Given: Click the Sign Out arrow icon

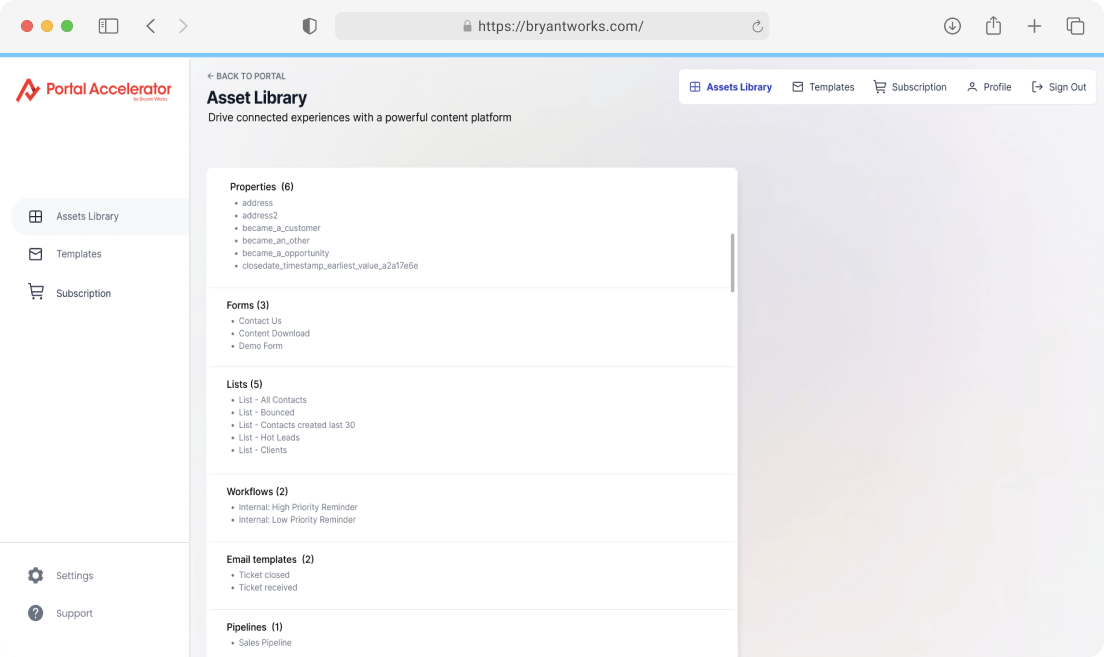Looking at the screenshot, I should pos(1037,87).
